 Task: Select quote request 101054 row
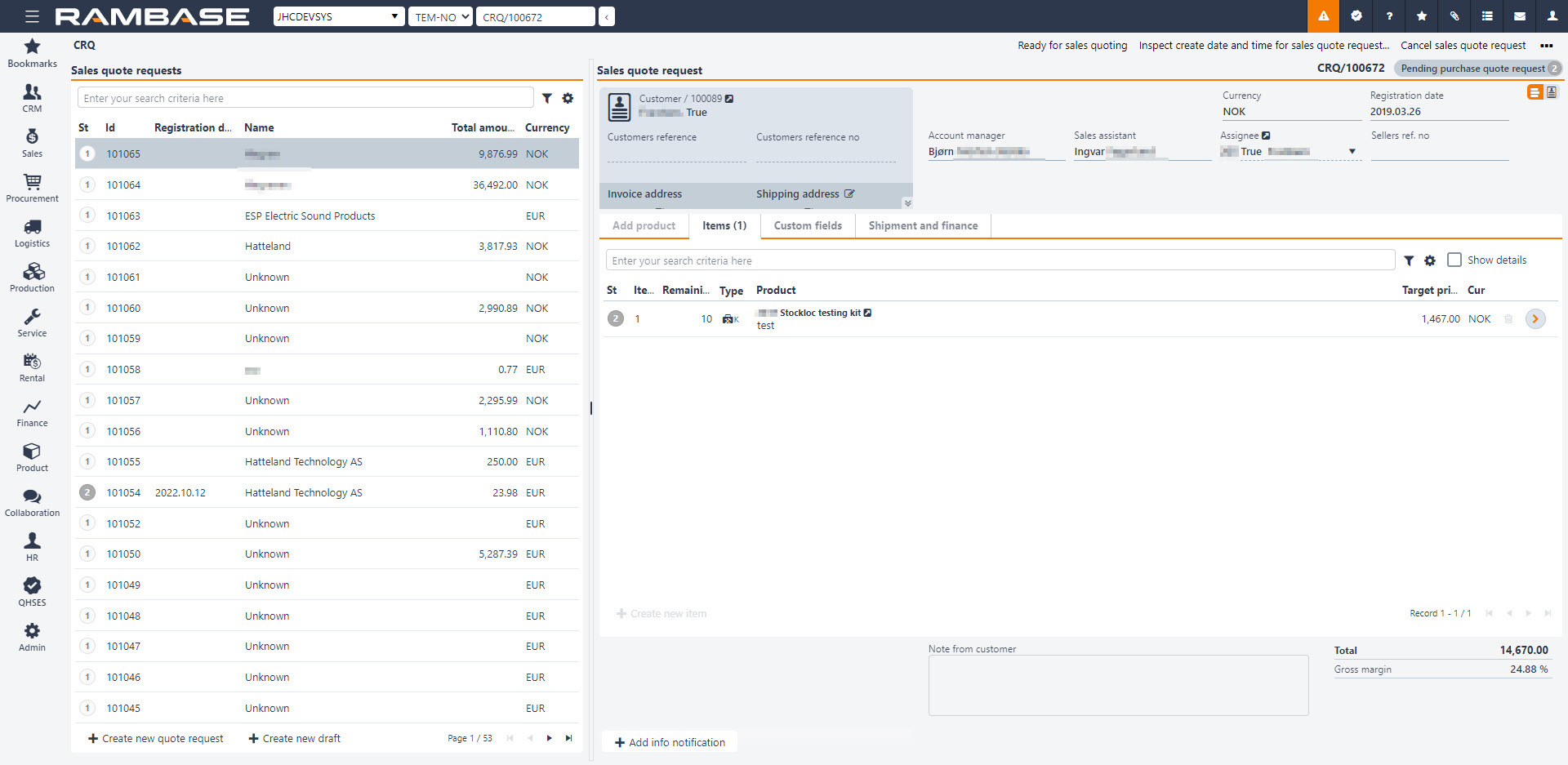(x=327, y=492)
